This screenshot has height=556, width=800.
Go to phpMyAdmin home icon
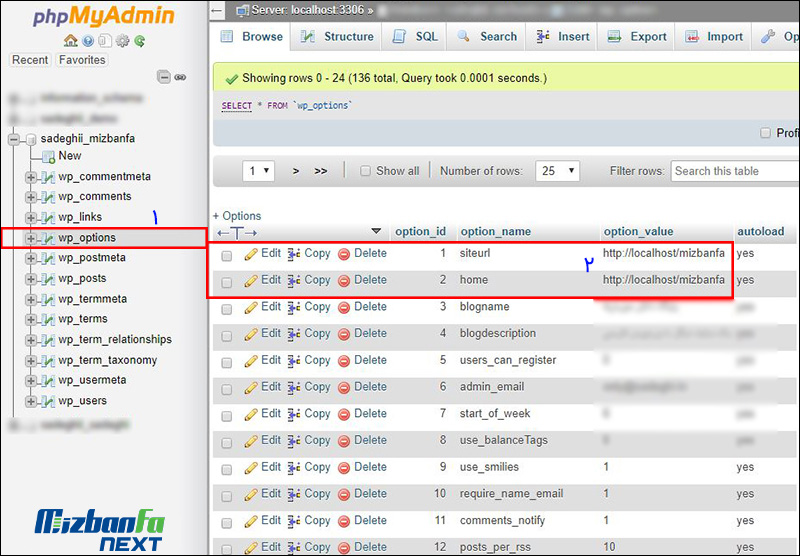pos(70,41)
